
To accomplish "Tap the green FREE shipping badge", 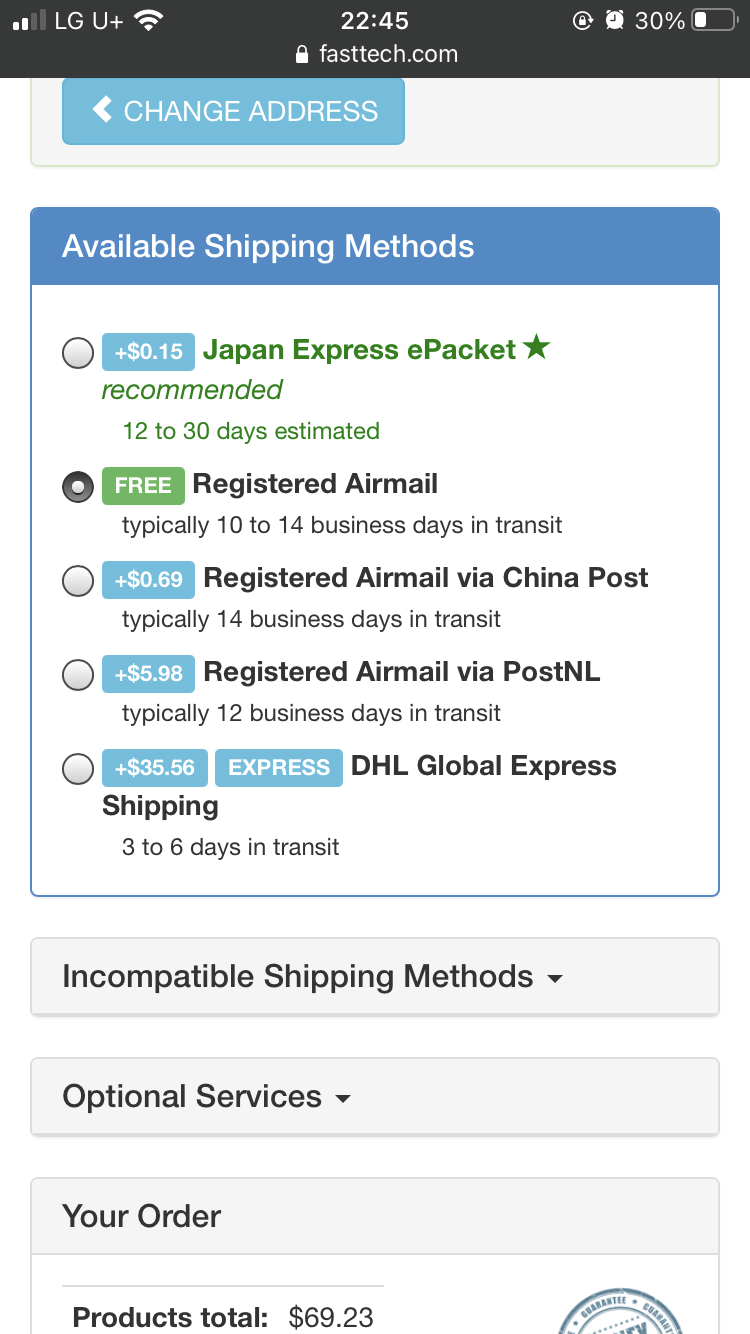I will point(143,485).
